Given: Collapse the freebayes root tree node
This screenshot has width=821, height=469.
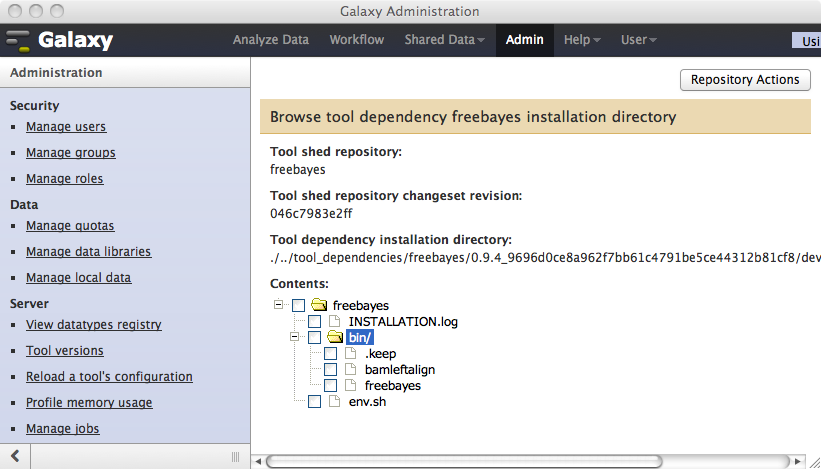Looking at the screenshot, I should pos(279,304).
